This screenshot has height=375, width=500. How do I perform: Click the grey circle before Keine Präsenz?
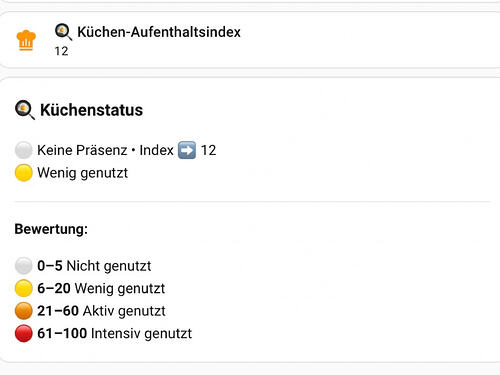coord(24,150)
